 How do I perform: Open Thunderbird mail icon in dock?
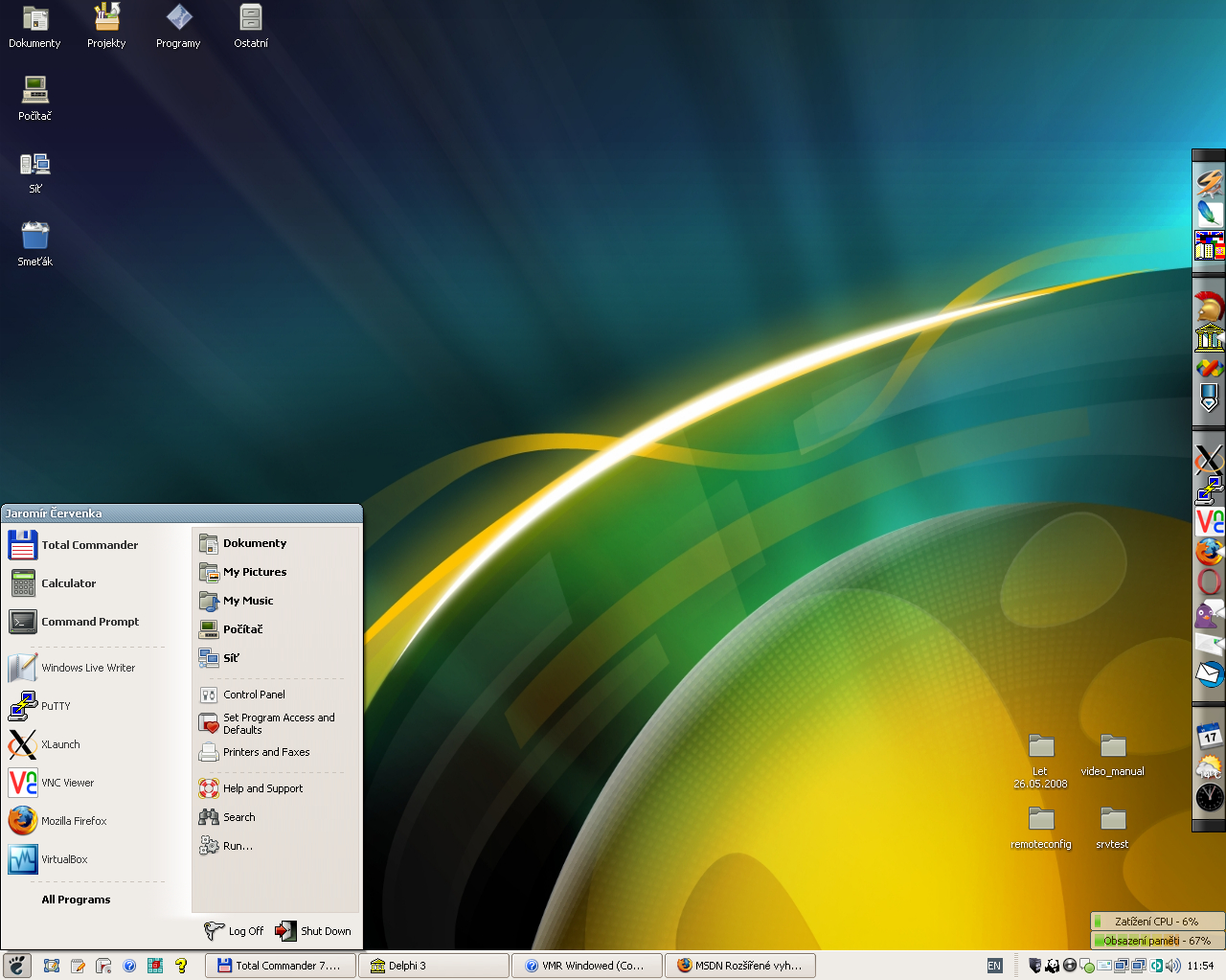pyautogui.click(x=1210, y=674)
